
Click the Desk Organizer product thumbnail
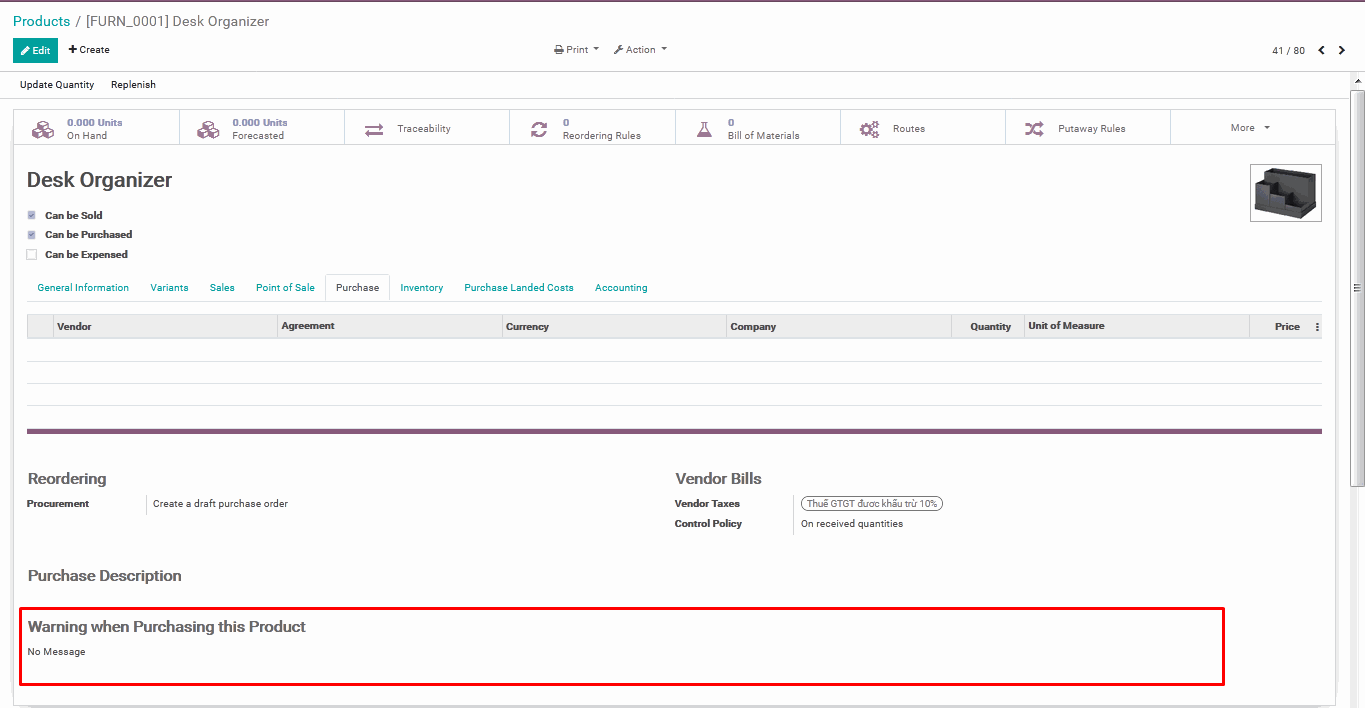(1285, 193)
